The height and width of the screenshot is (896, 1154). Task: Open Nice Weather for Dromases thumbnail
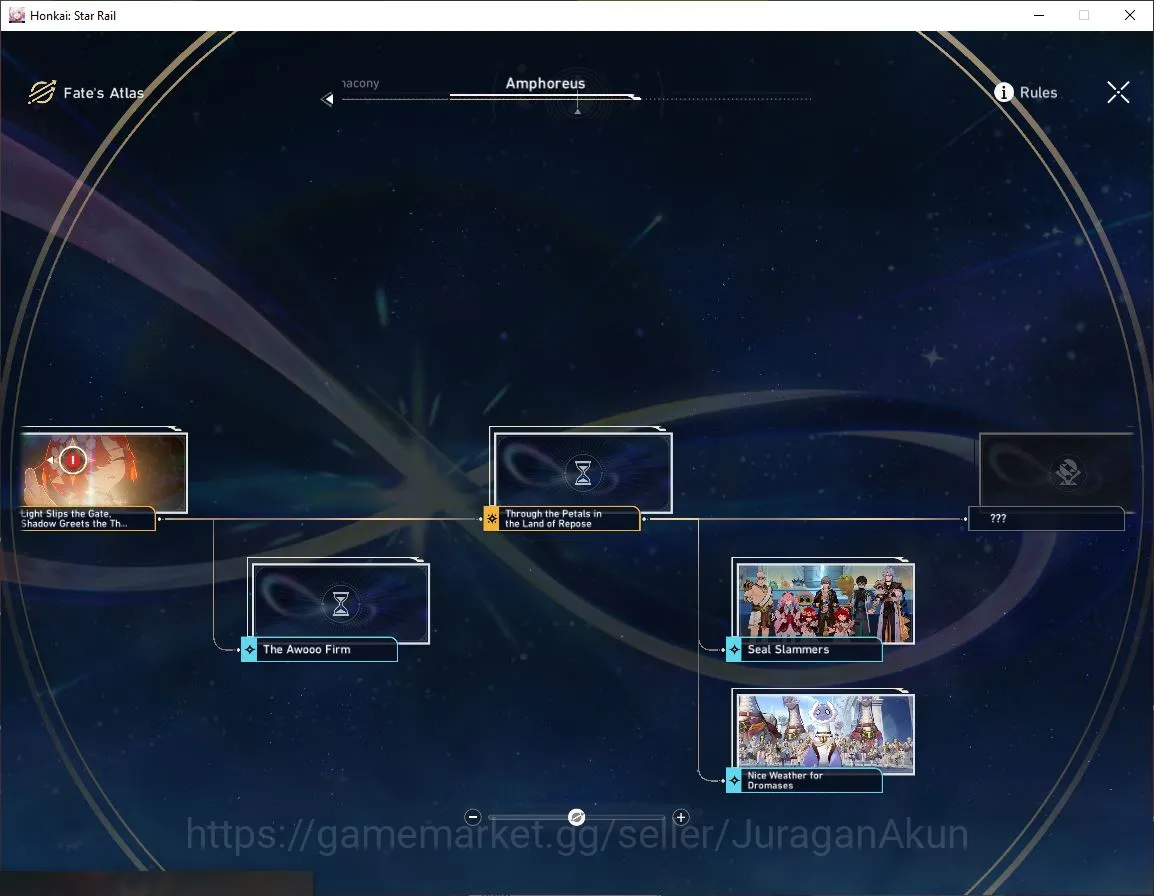825,733
